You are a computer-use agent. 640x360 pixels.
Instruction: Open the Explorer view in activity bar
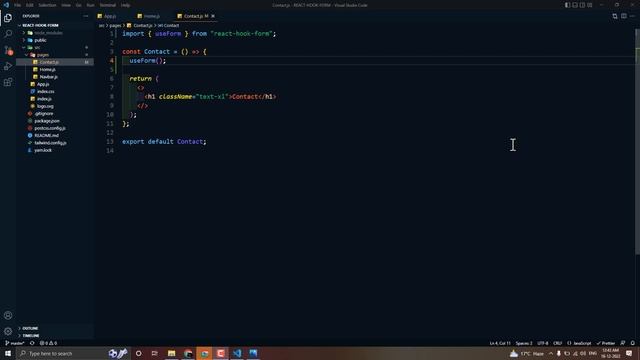click(8, 18)
